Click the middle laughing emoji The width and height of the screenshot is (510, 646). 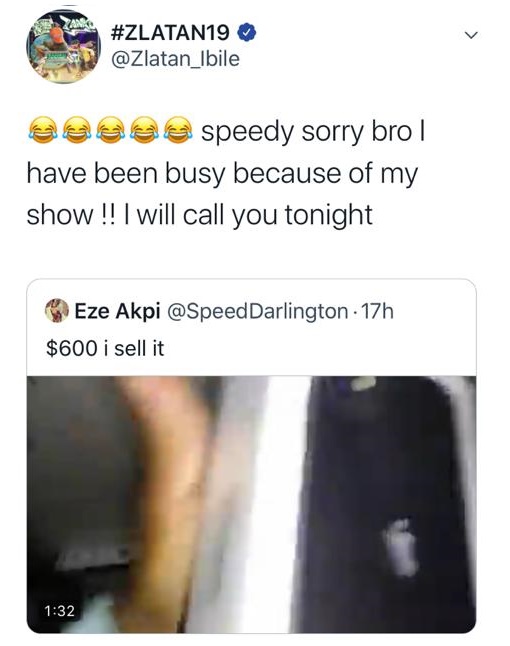(x=110, y=130)
